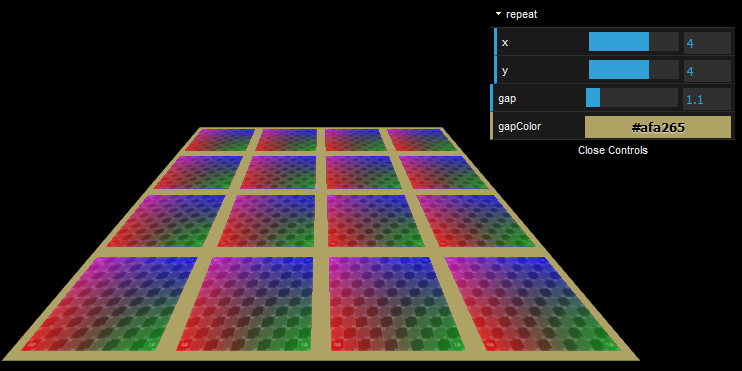Click the tan gap strip at the plane's front edge
This screenshot has width=742, height=371.
click(322, 356)
